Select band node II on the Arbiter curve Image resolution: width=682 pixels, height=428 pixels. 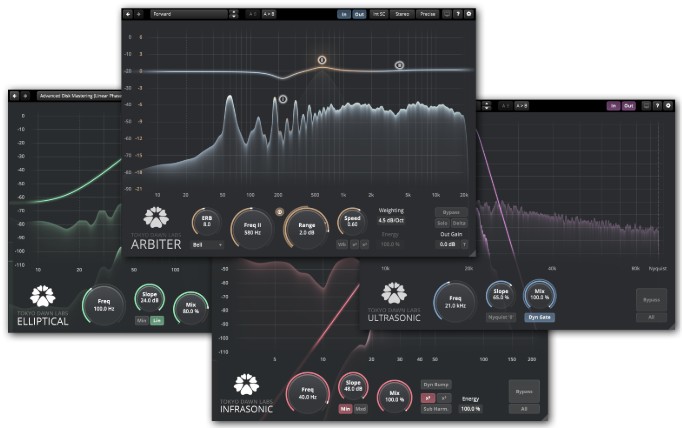coord(399,65)
